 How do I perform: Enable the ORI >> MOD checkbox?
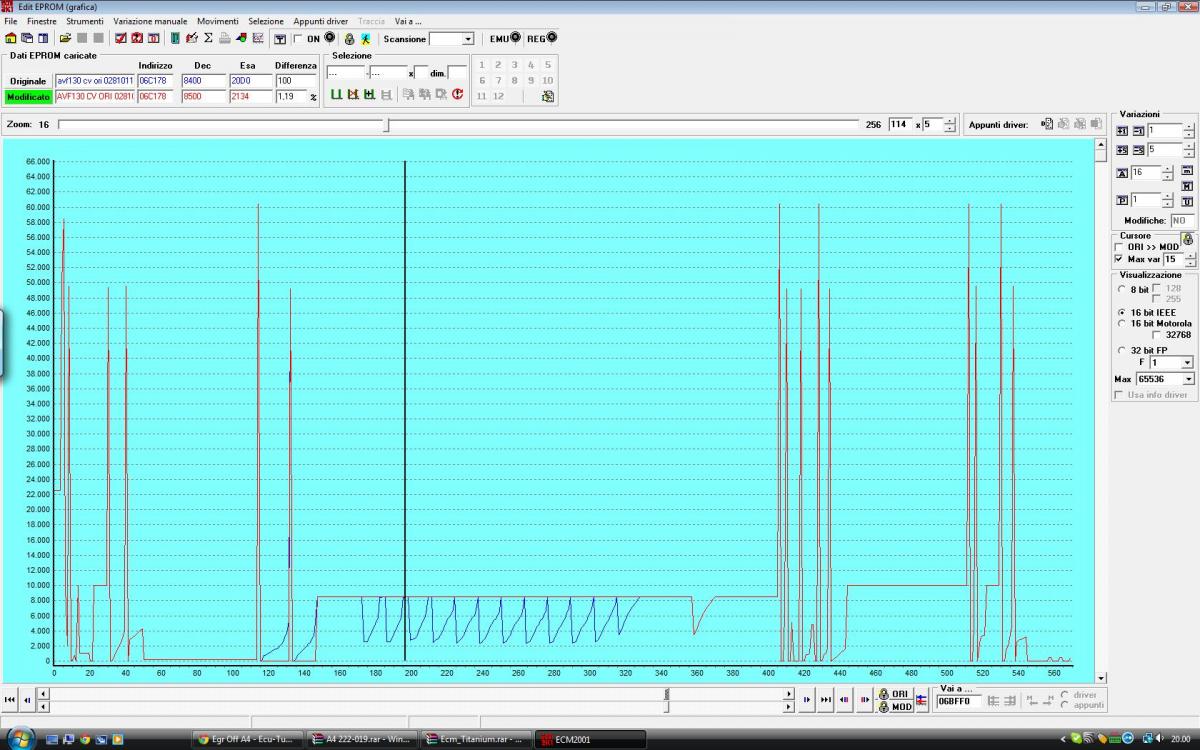(x=1119, y=247)
